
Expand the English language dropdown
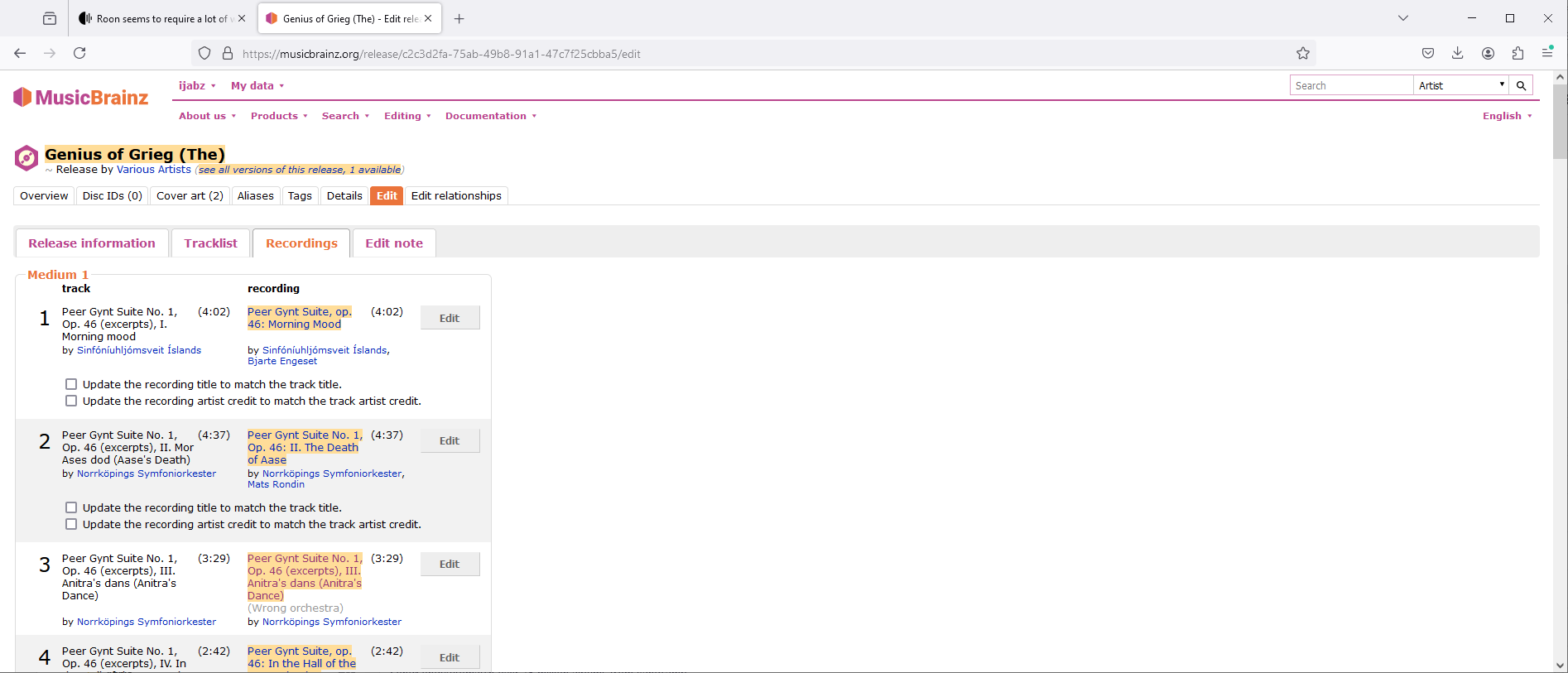click(1507, 116)
